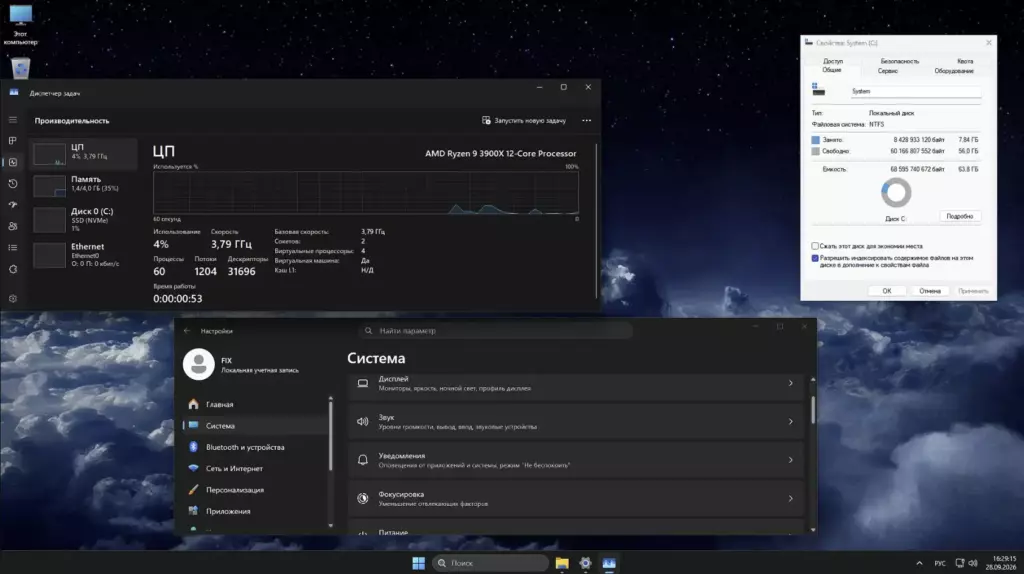Select Performance page icon in Task Manager
The width and height of the screenshot is (1024, 574).
(x=12, y=162)
